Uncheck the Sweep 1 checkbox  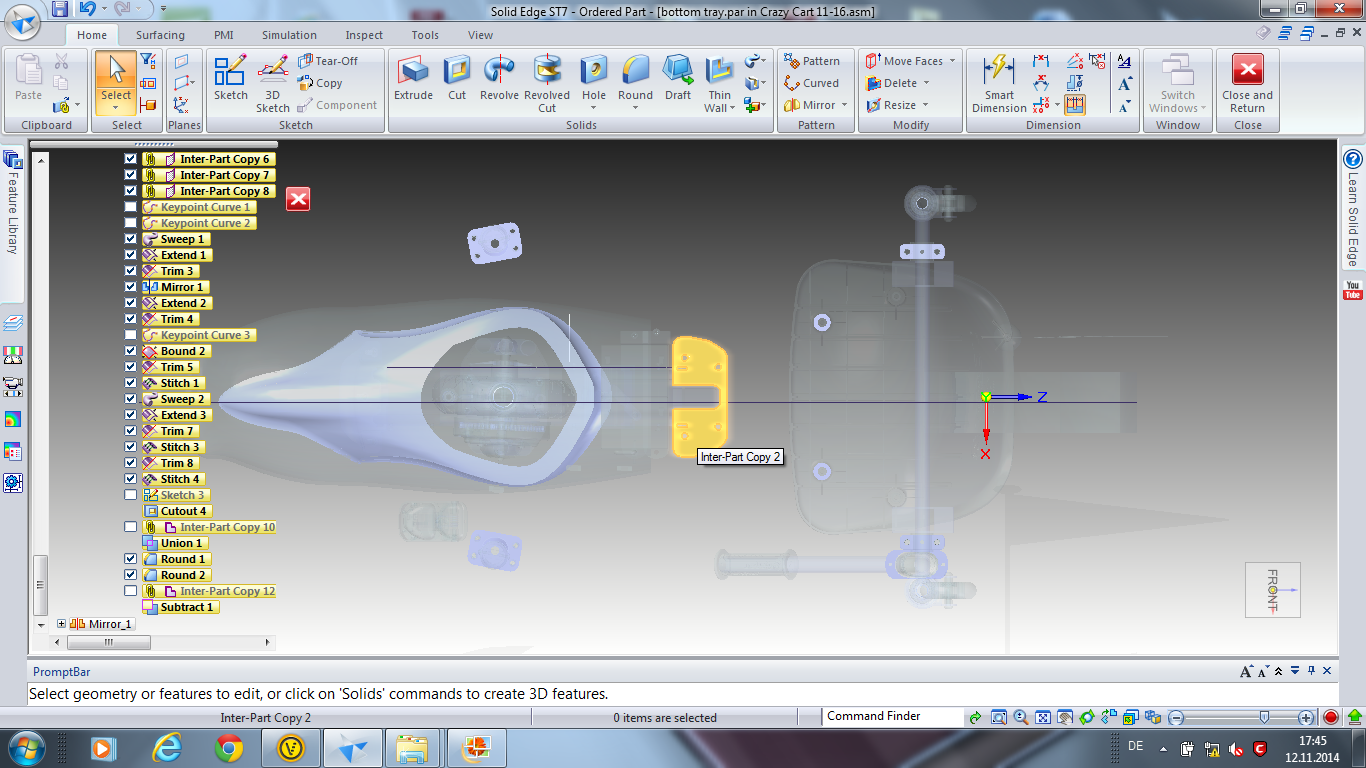130,239
